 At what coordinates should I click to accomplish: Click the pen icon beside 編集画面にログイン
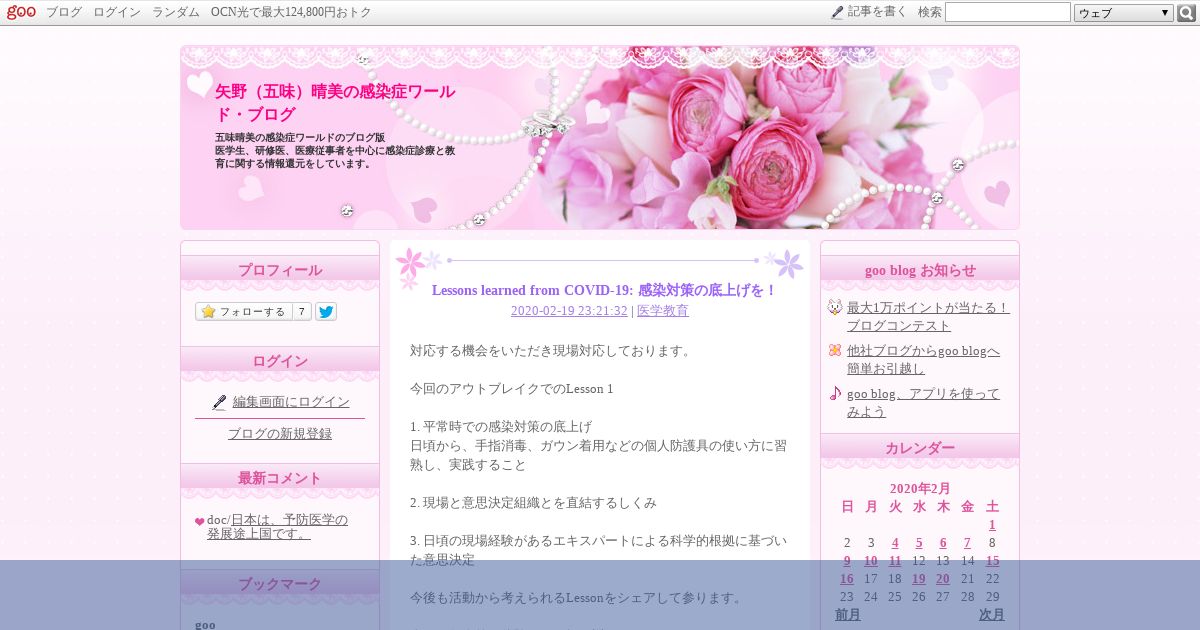click(x=219, y=402)
